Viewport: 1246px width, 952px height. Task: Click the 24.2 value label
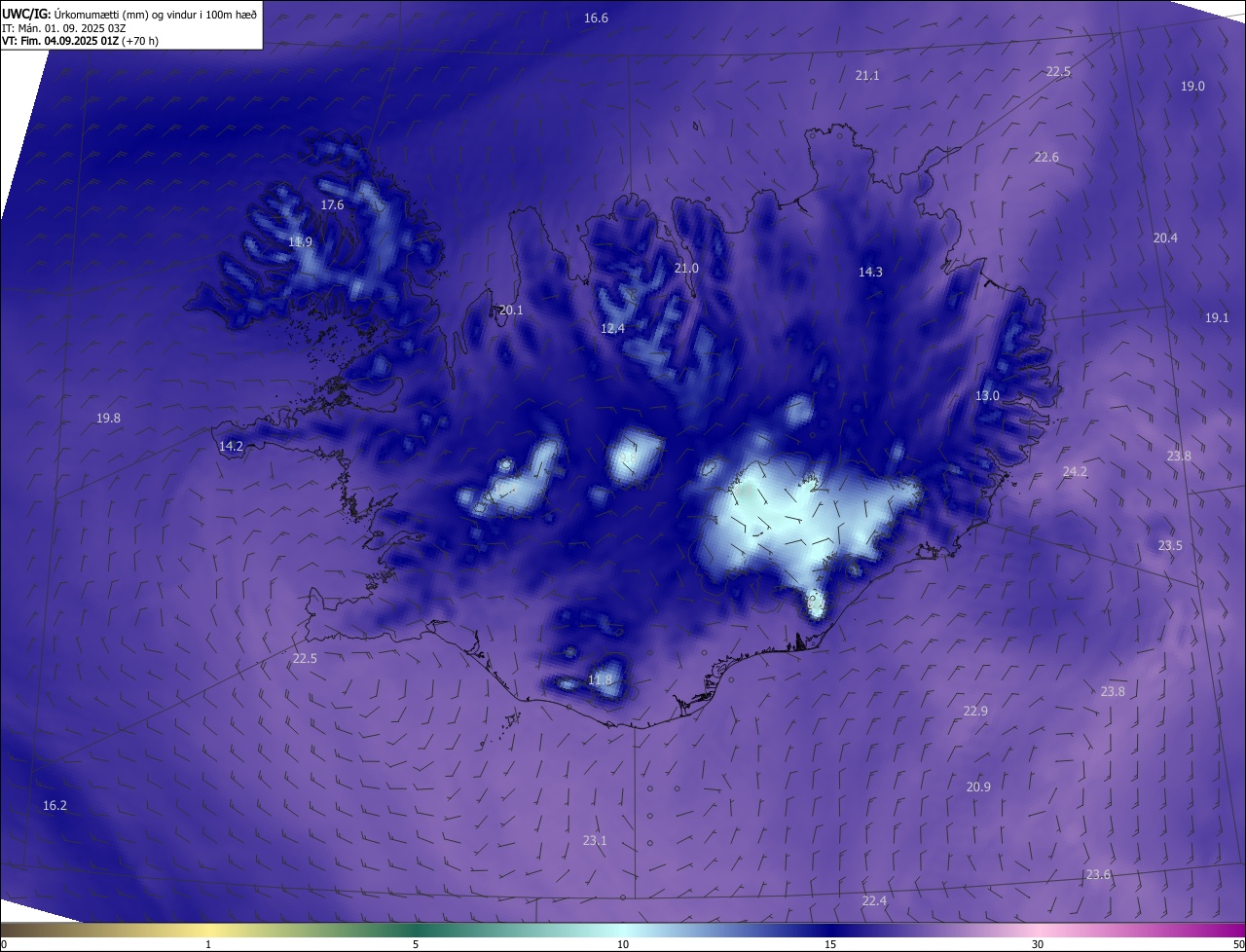(x=1075, y=471)
